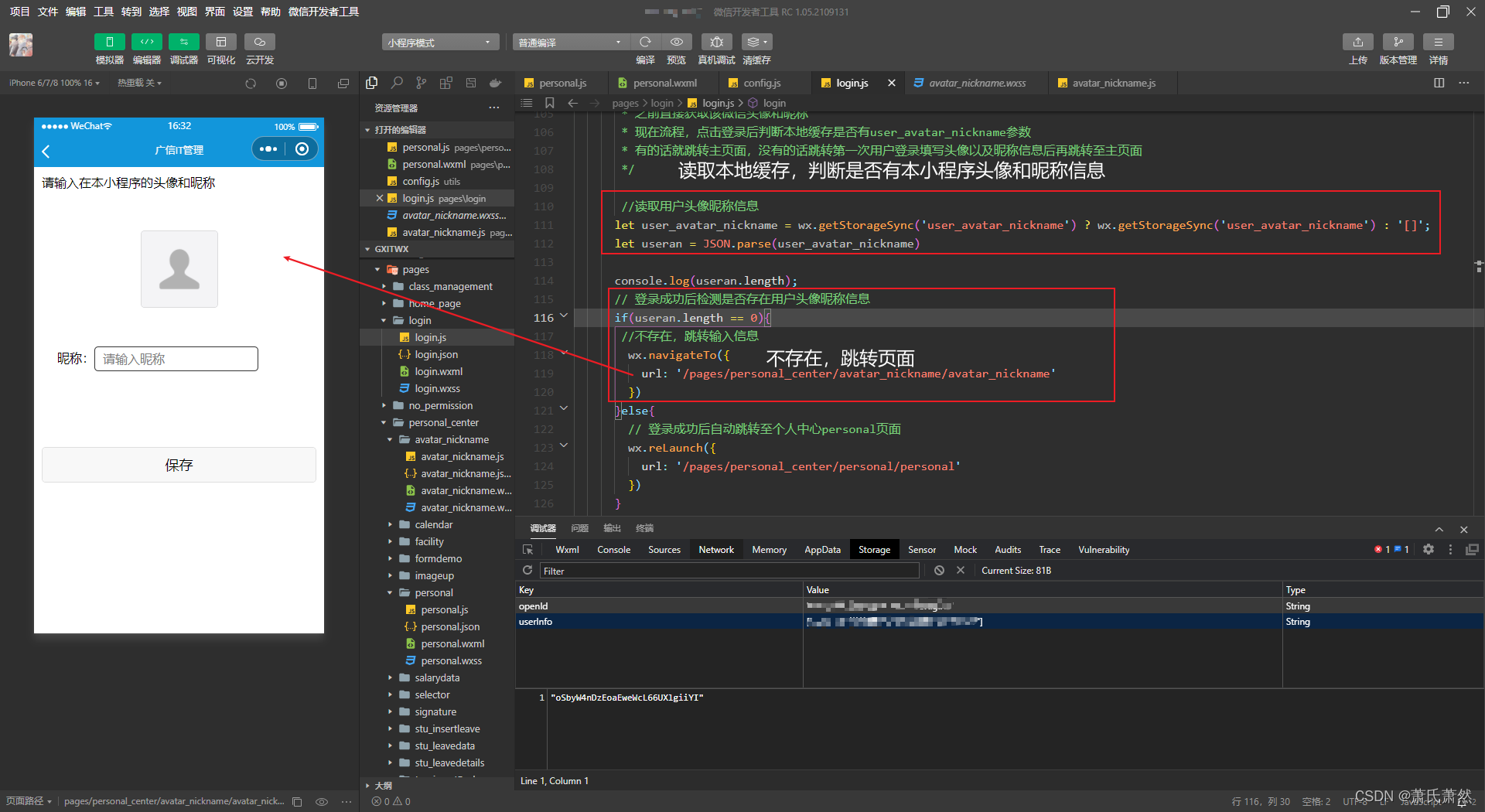
Task: Open the extensions icon in sidebar
Action: tap(446, 83)
